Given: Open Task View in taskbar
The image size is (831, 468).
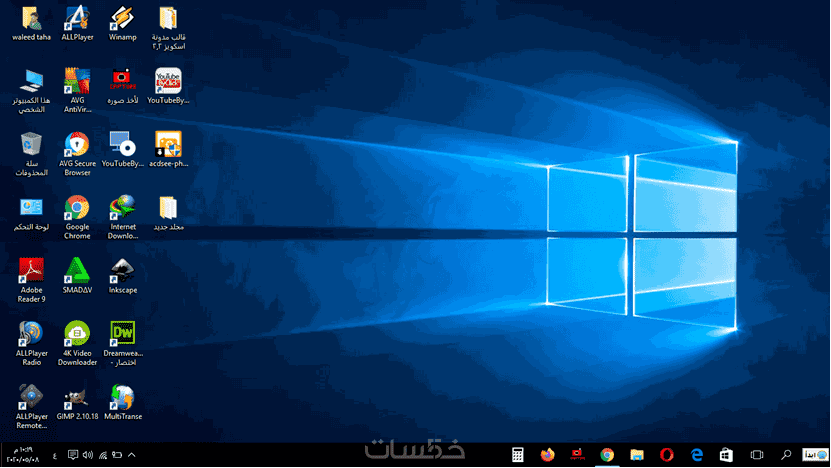Looking at the screenshot, I should click(757, 455).
